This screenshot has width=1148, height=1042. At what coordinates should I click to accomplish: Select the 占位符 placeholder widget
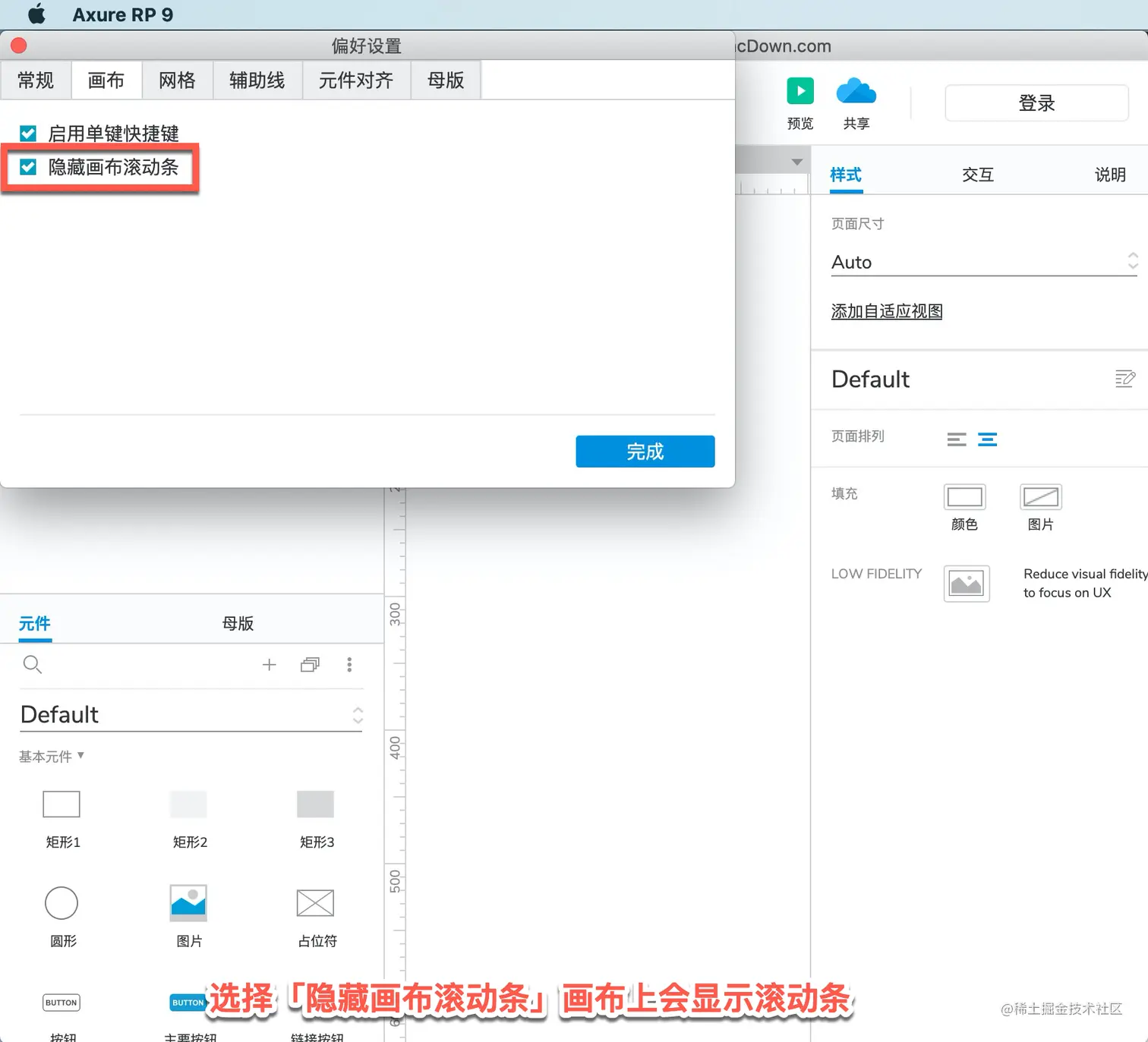click(315, 903)
